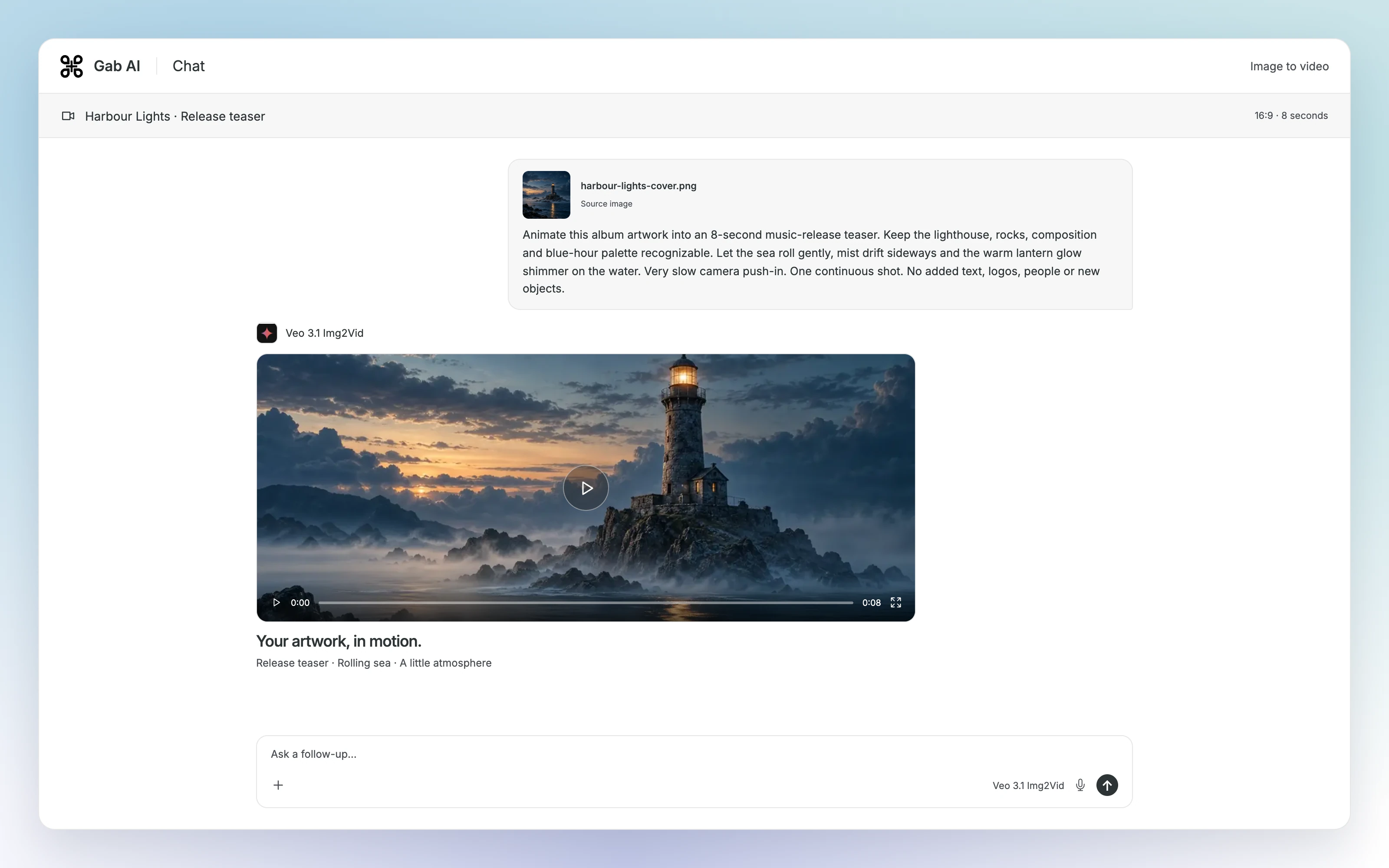This screenshot has width=1389, height=868.
Task: Click the 0:00 current time label
Action: (300, 602)
